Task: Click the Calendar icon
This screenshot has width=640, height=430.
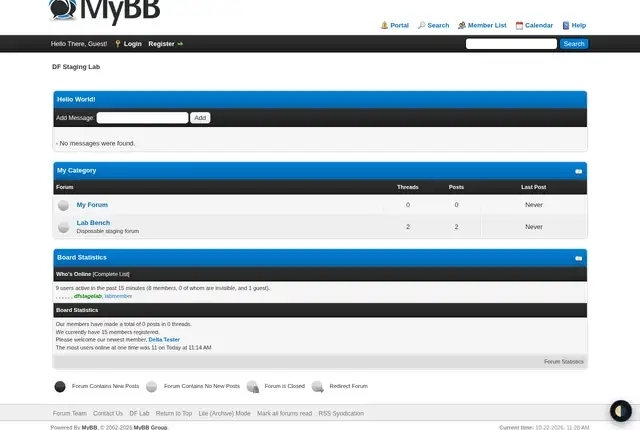Action: tap(519, 26)
